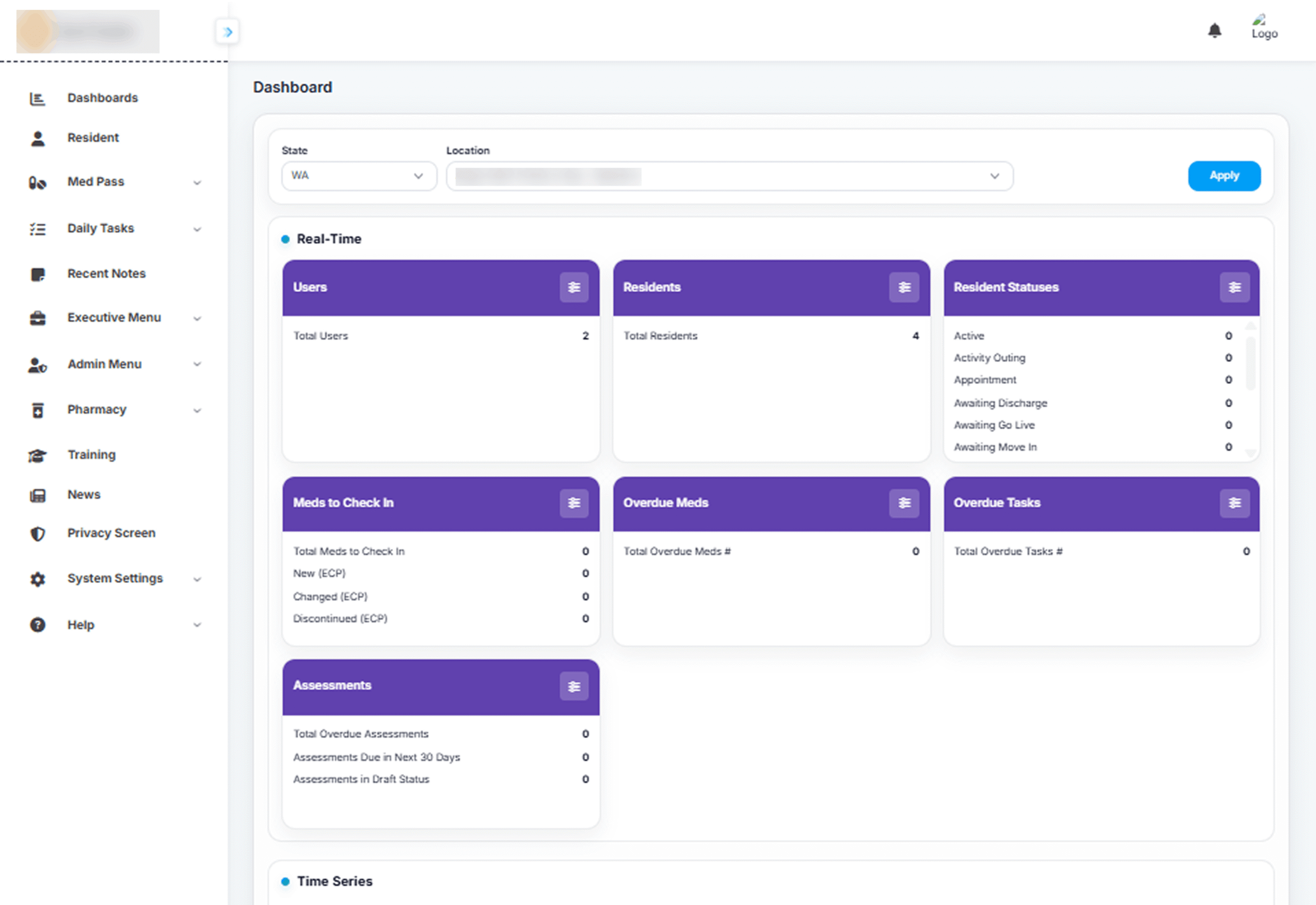Open the State dropdown showing WA

pyautogui.click(x=359, y=176)
